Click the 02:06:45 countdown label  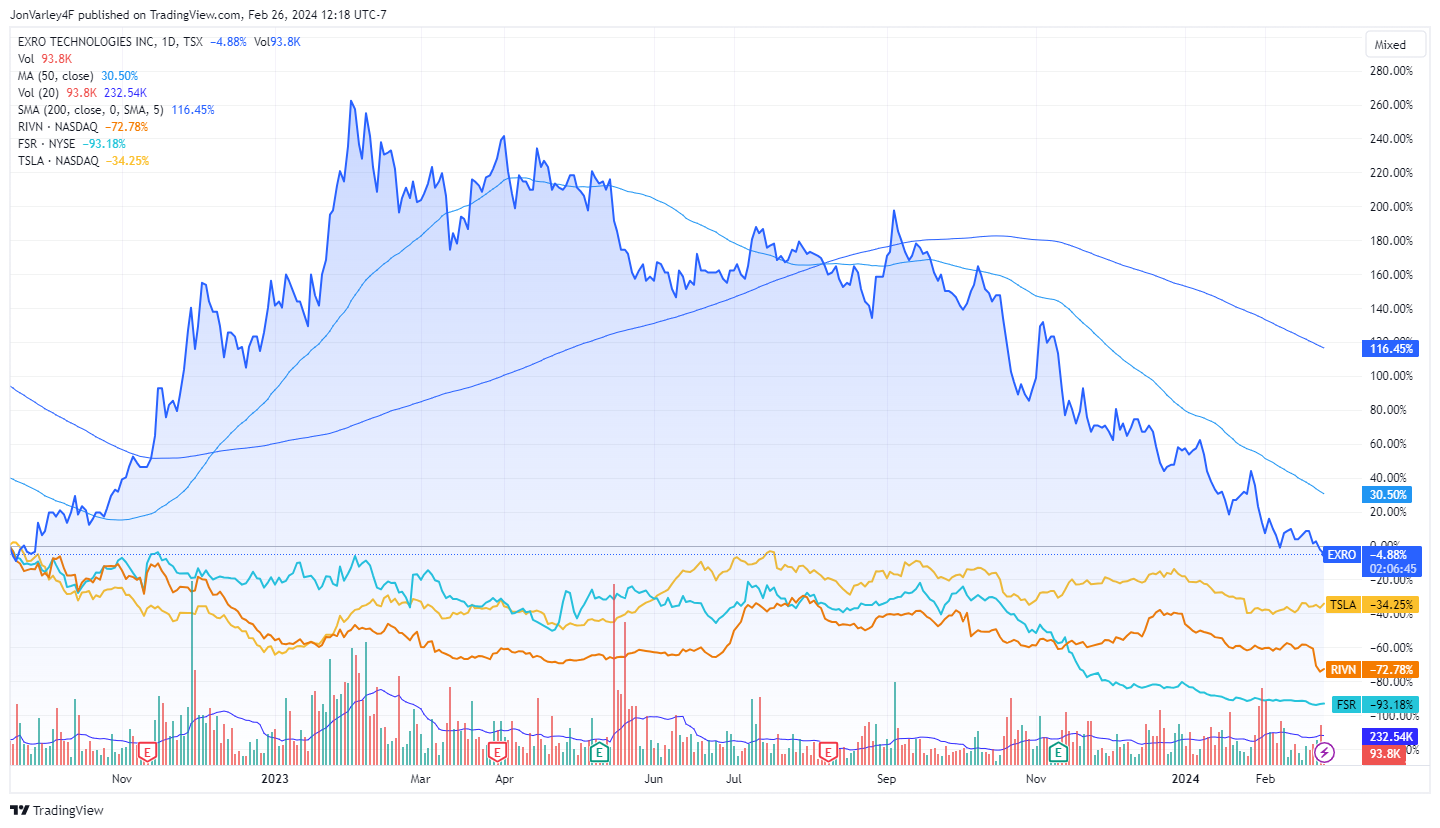[1390, 568]
